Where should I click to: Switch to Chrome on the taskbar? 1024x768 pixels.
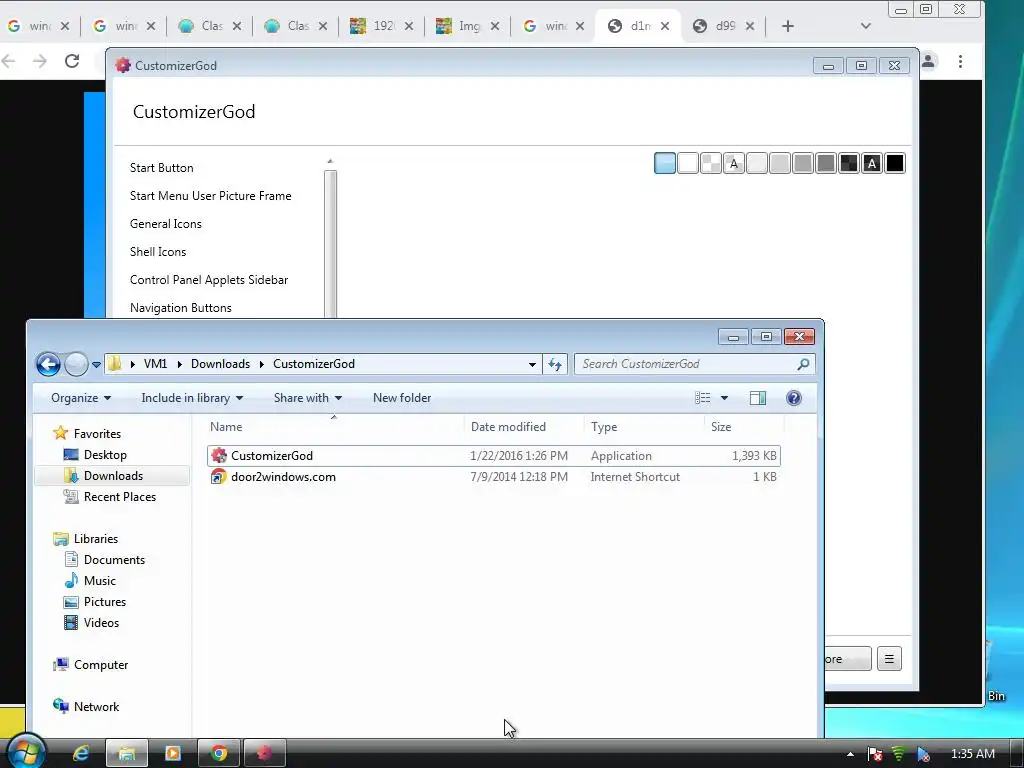click(219, 754)
